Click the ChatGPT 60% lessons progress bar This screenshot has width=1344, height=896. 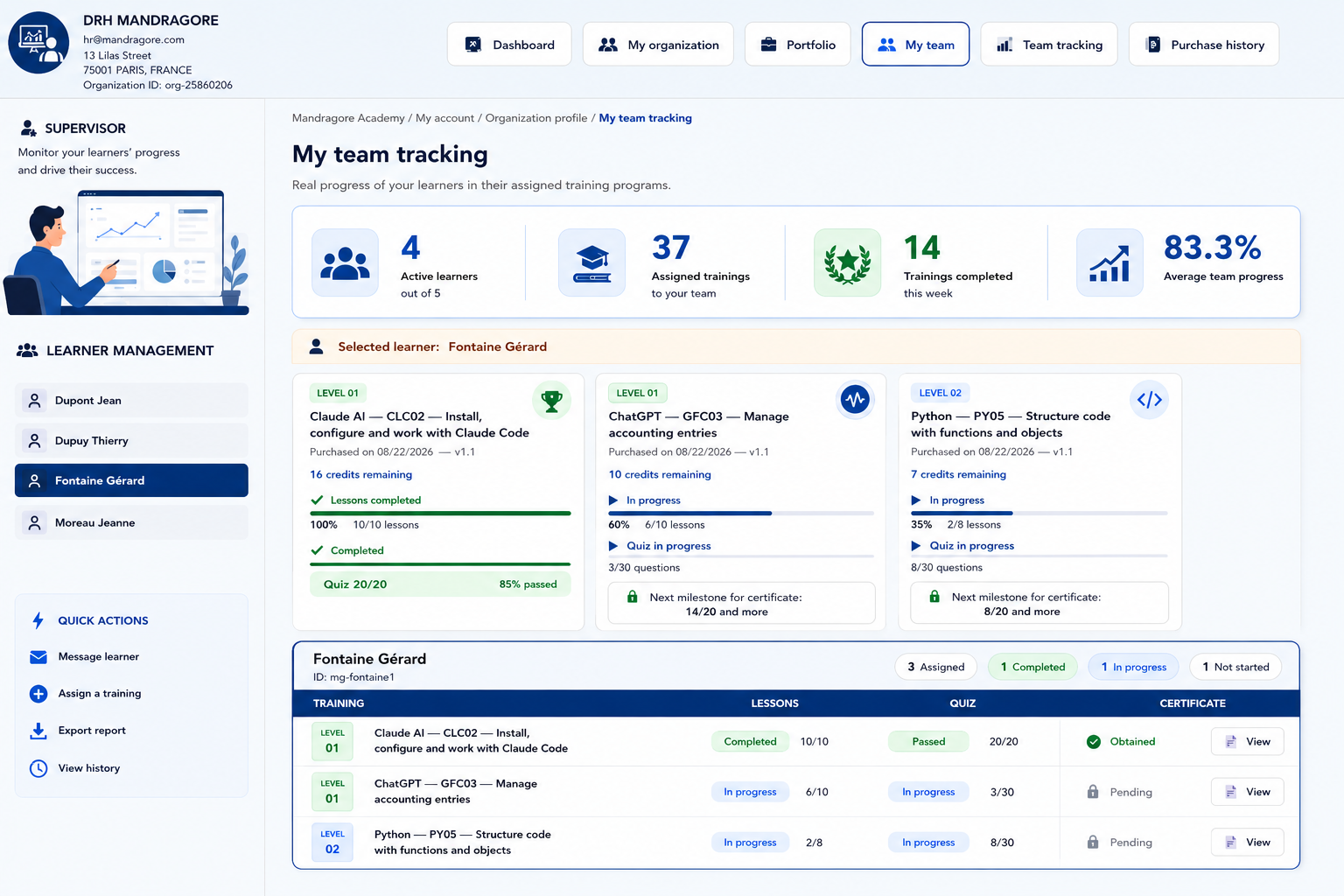tap(741, 513)
